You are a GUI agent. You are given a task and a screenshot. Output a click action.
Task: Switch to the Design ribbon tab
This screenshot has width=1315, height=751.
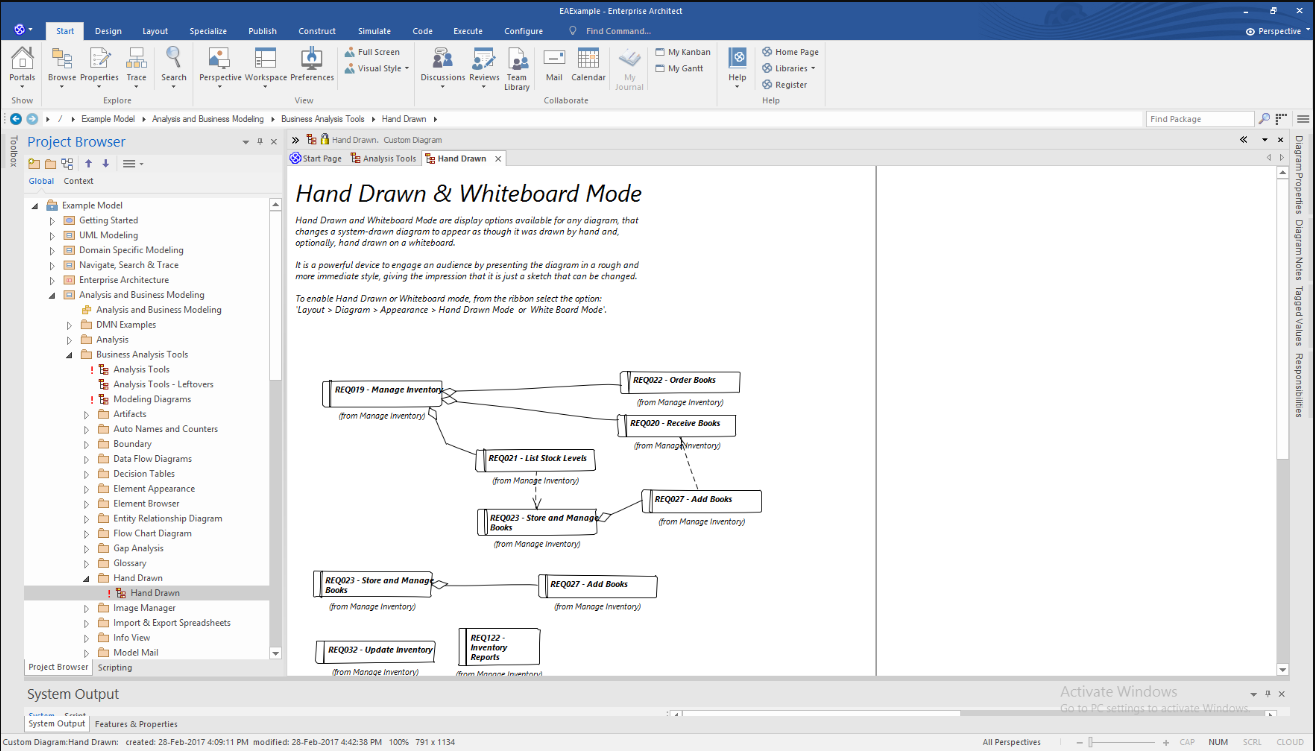(x=108, y=31)
